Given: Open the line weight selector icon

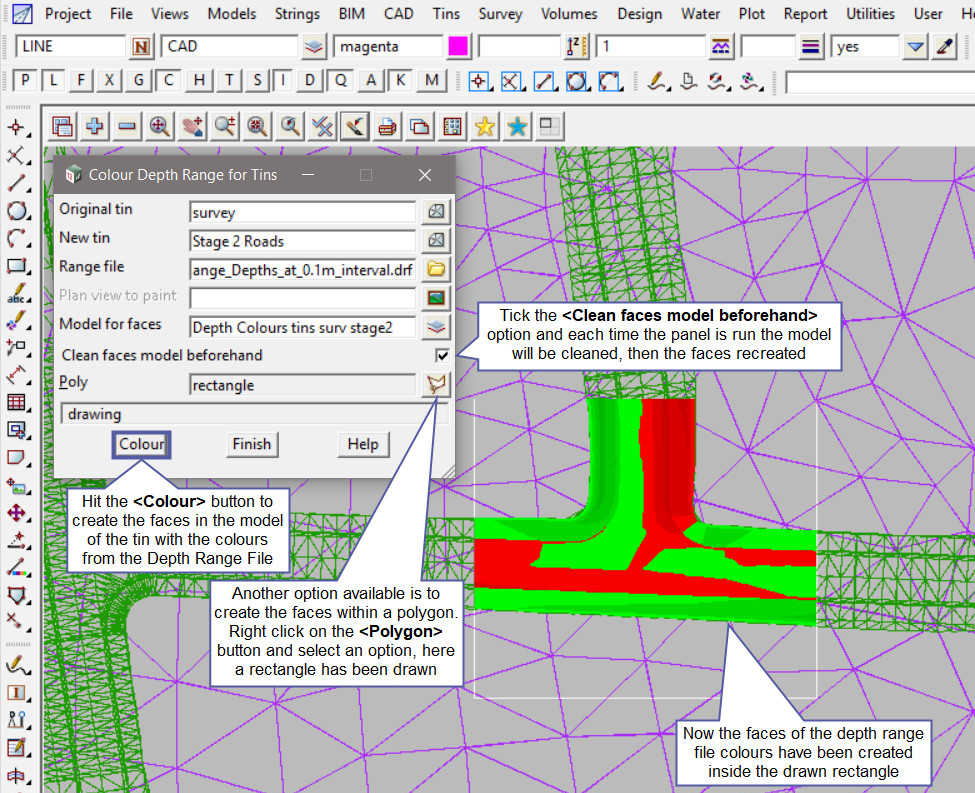Looking at the screenshot, I should [811, 47].
